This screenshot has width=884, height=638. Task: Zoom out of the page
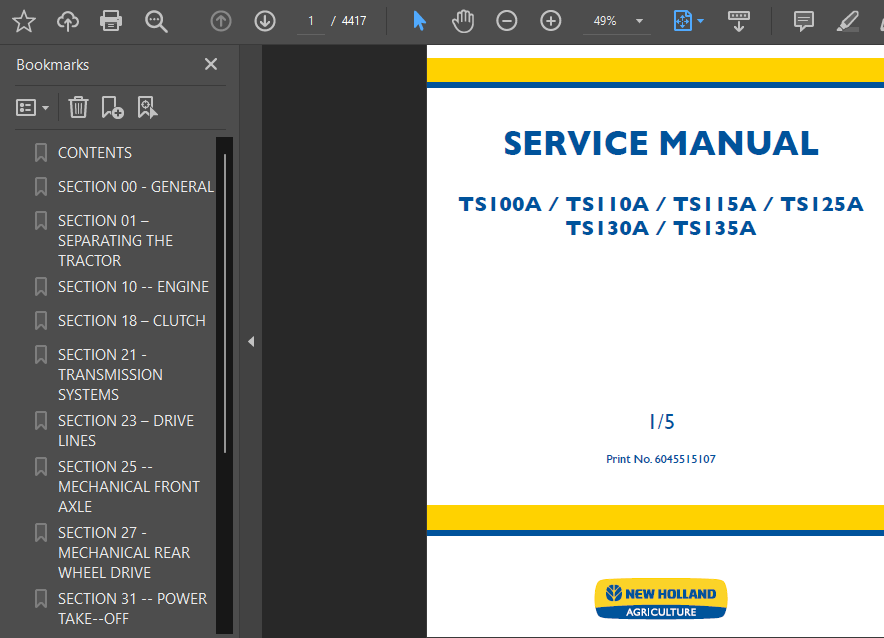coord(506,20)
